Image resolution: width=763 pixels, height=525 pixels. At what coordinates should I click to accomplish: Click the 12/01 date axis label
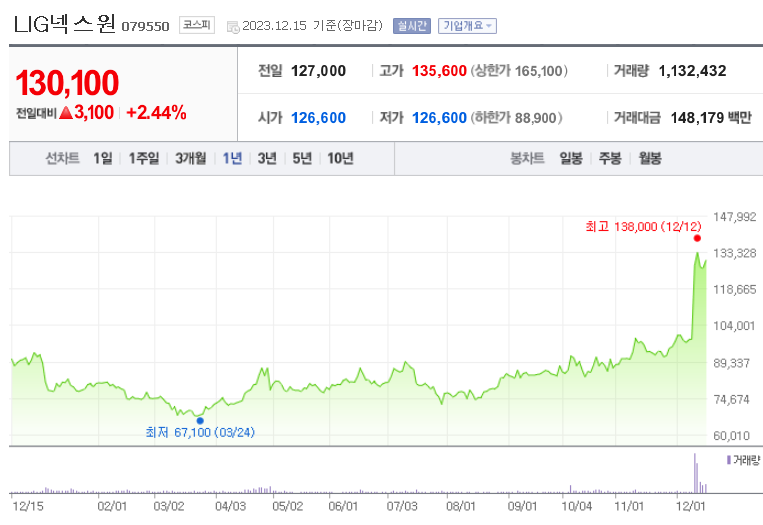(690, 507)
